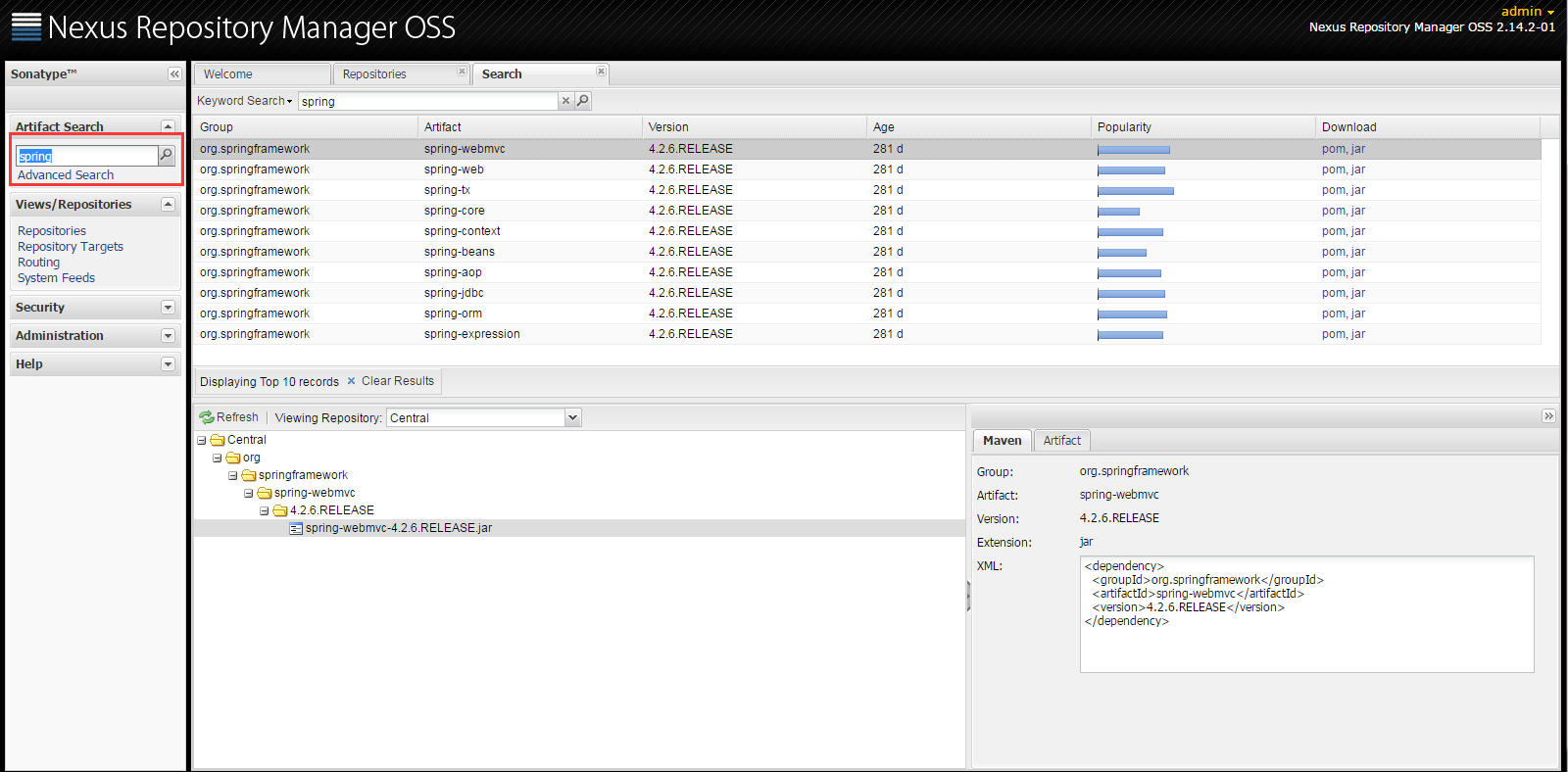The image size is (1568, 772).
Task: Sort results by Popularity column
Action: pos(1203,127)
